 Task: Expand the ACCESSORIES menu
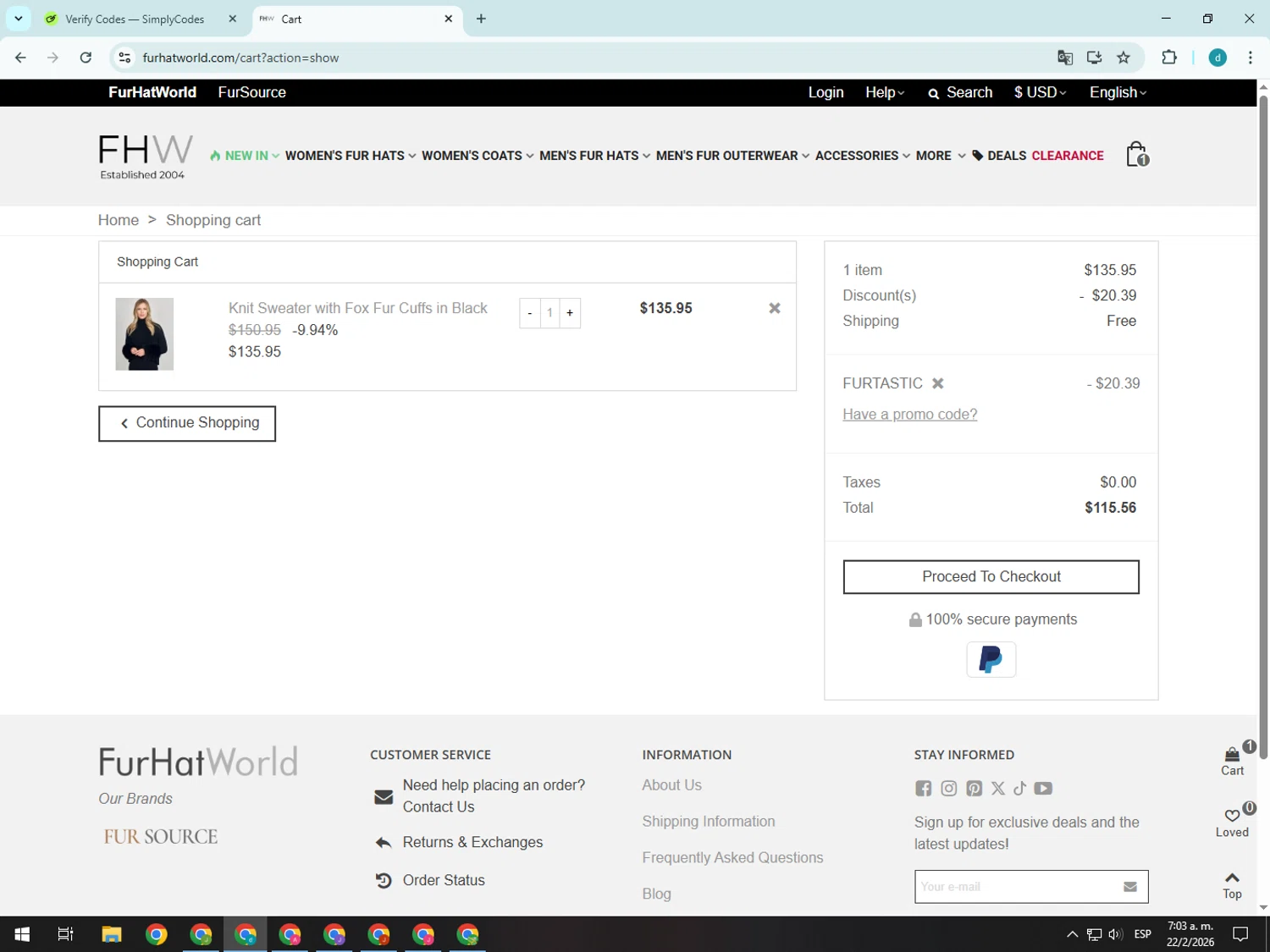tap(863, 156)
